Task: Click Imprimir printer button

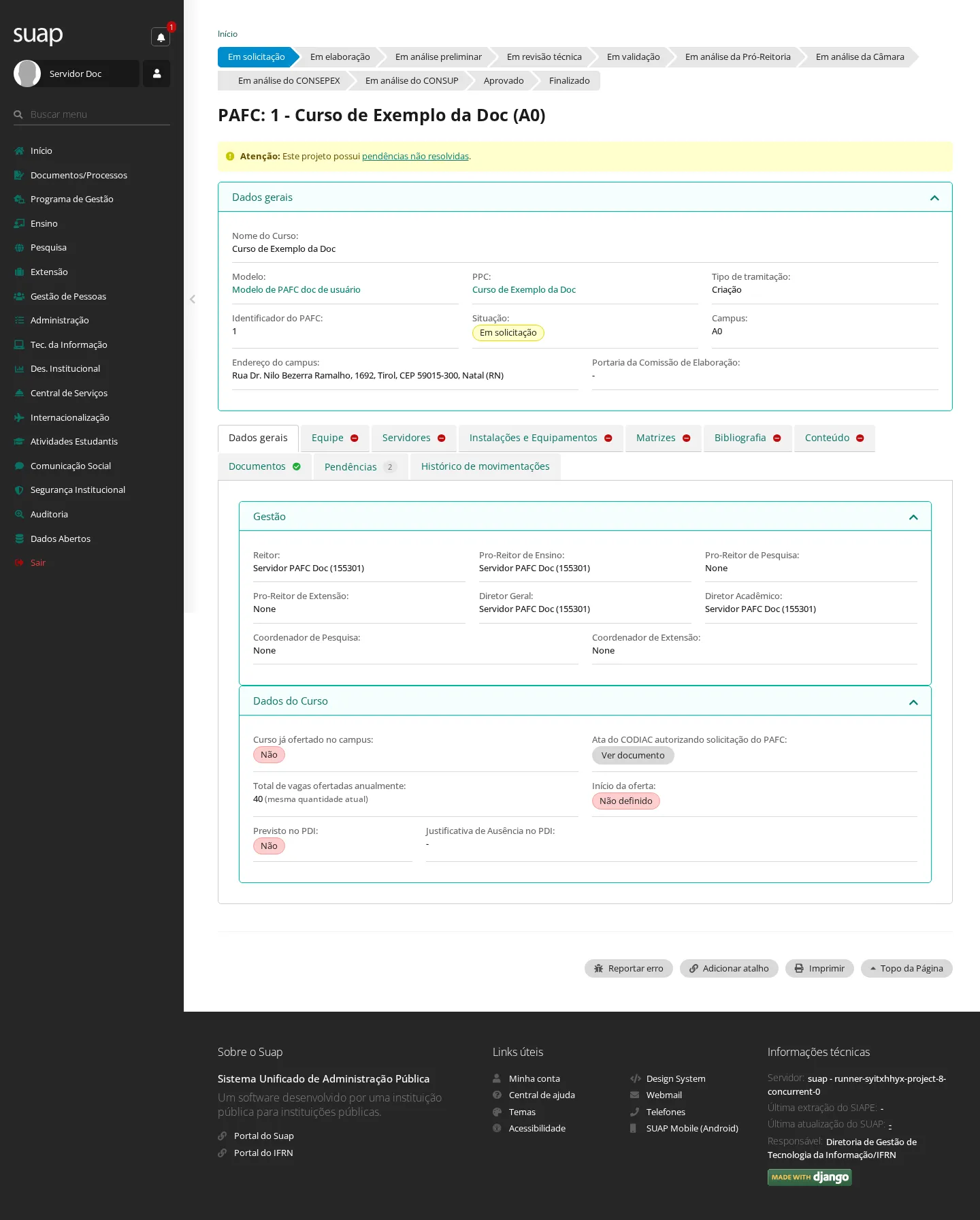Action: [x=819, y=968]
